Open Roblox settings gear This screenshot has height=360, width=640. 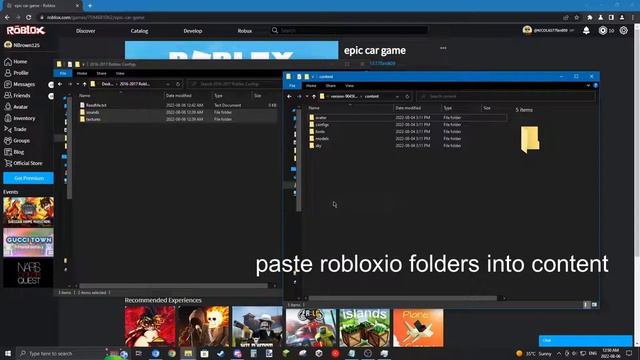(623, 31)
